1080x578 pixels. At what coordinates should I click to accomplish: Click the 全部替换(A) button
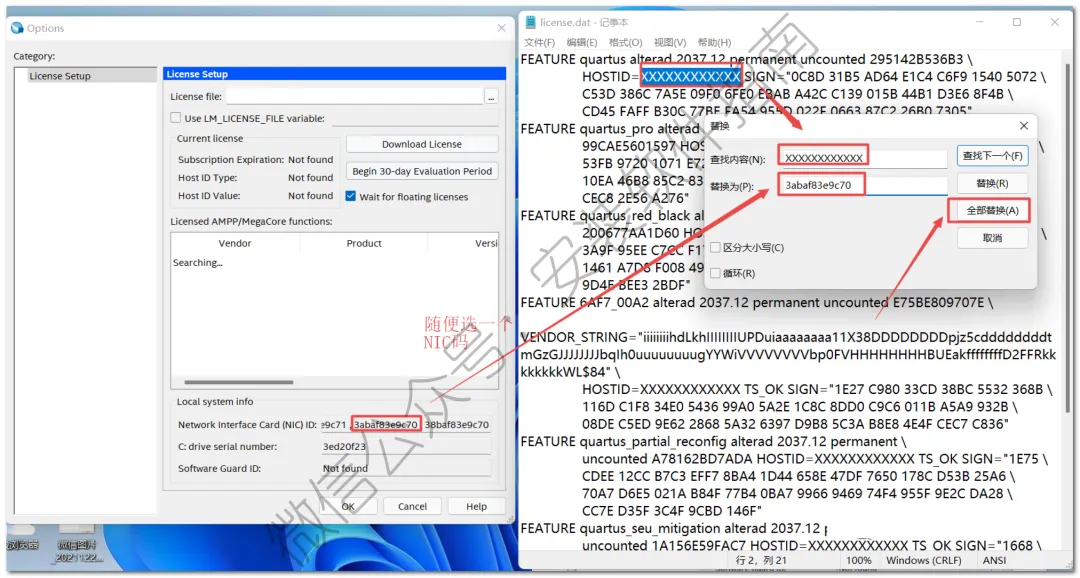pyautogui.click(x=993, y=210)
